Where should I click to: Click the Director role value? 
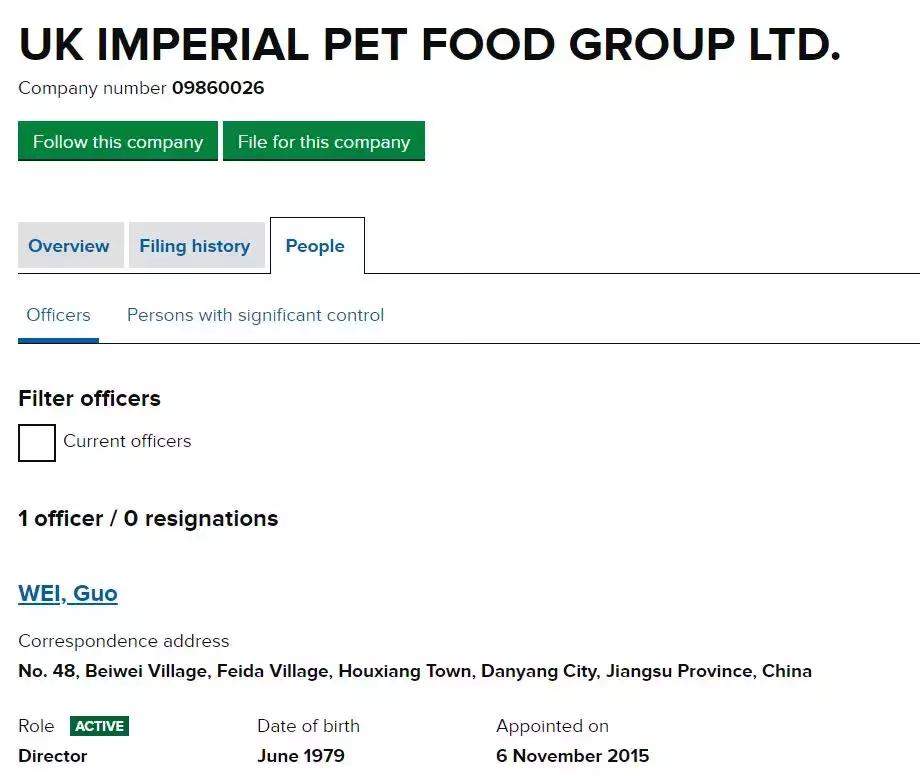[x=53, y=756]
